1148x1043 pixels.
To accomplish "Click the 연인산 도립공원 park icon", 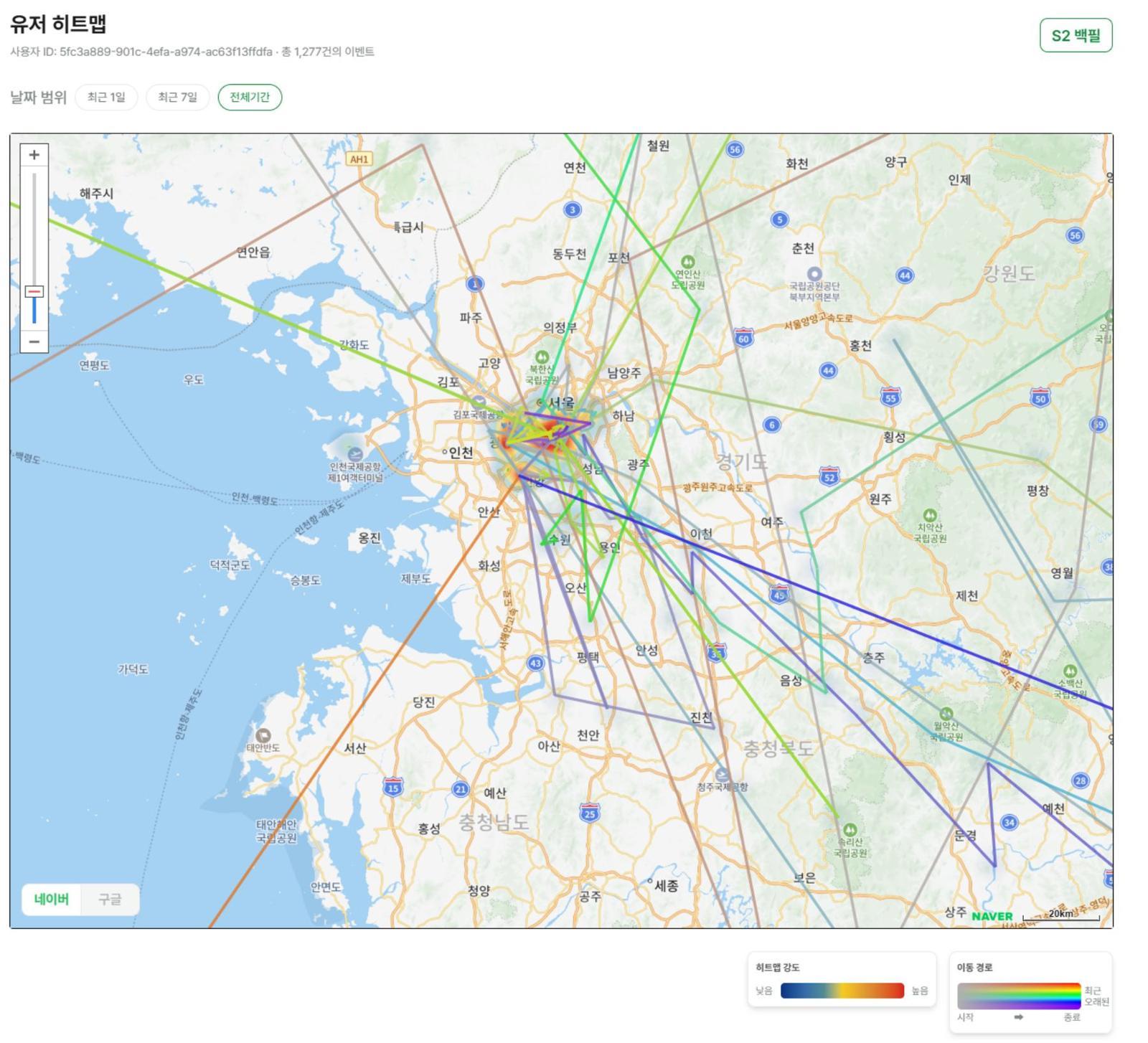I will click(x=687, y=262).
